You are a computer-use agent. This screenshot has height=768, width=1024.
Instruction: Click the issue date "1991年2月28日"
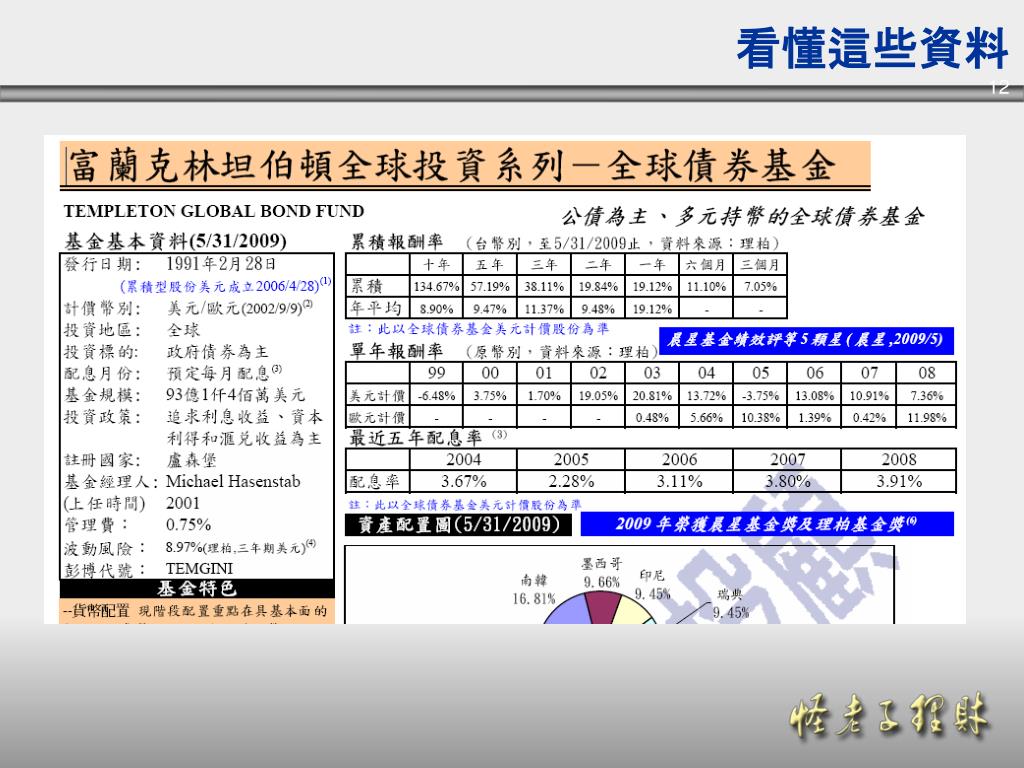pos(221,264)
